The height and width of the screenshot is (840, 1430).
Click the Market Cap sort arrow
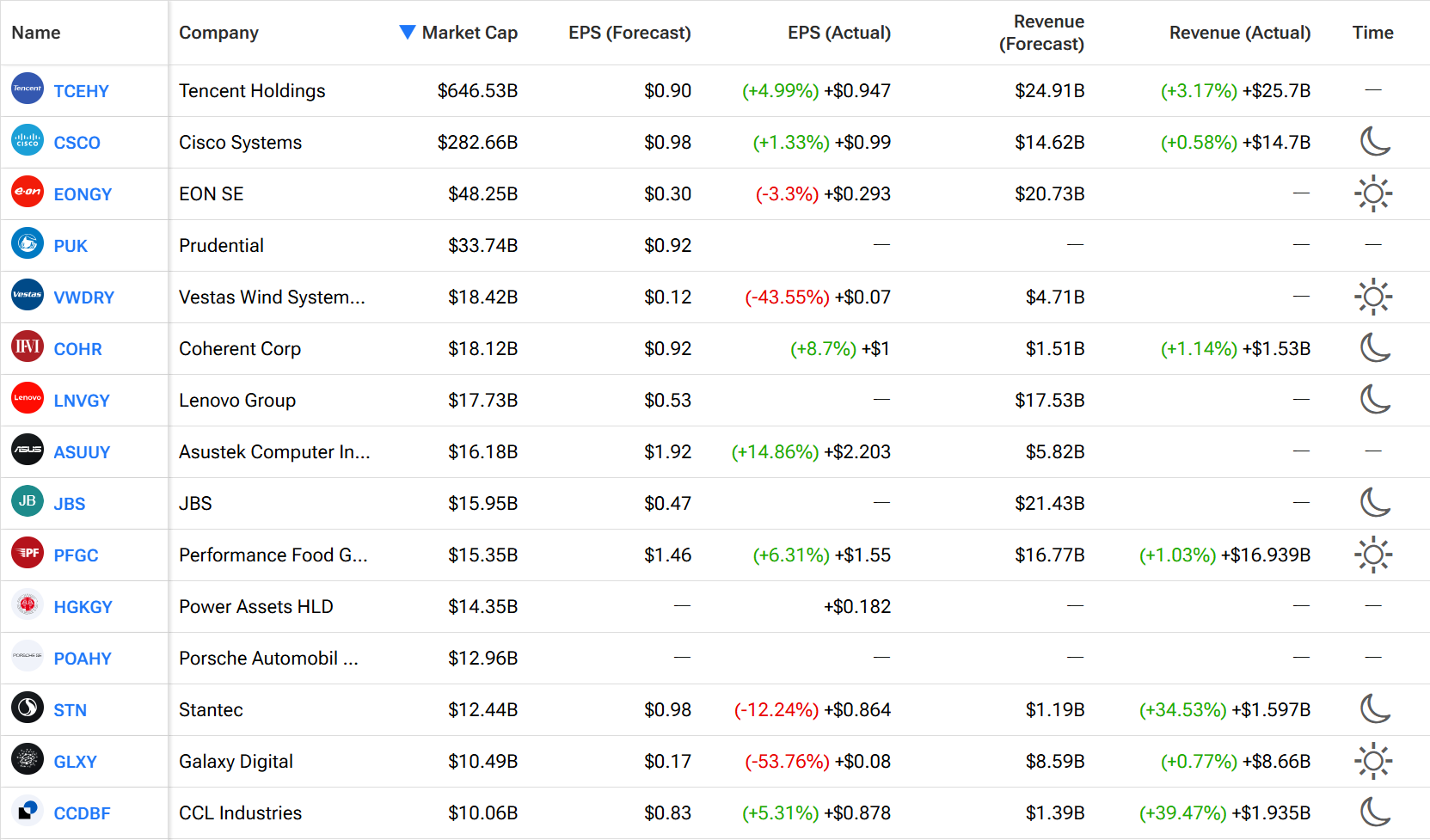(408, 32)
